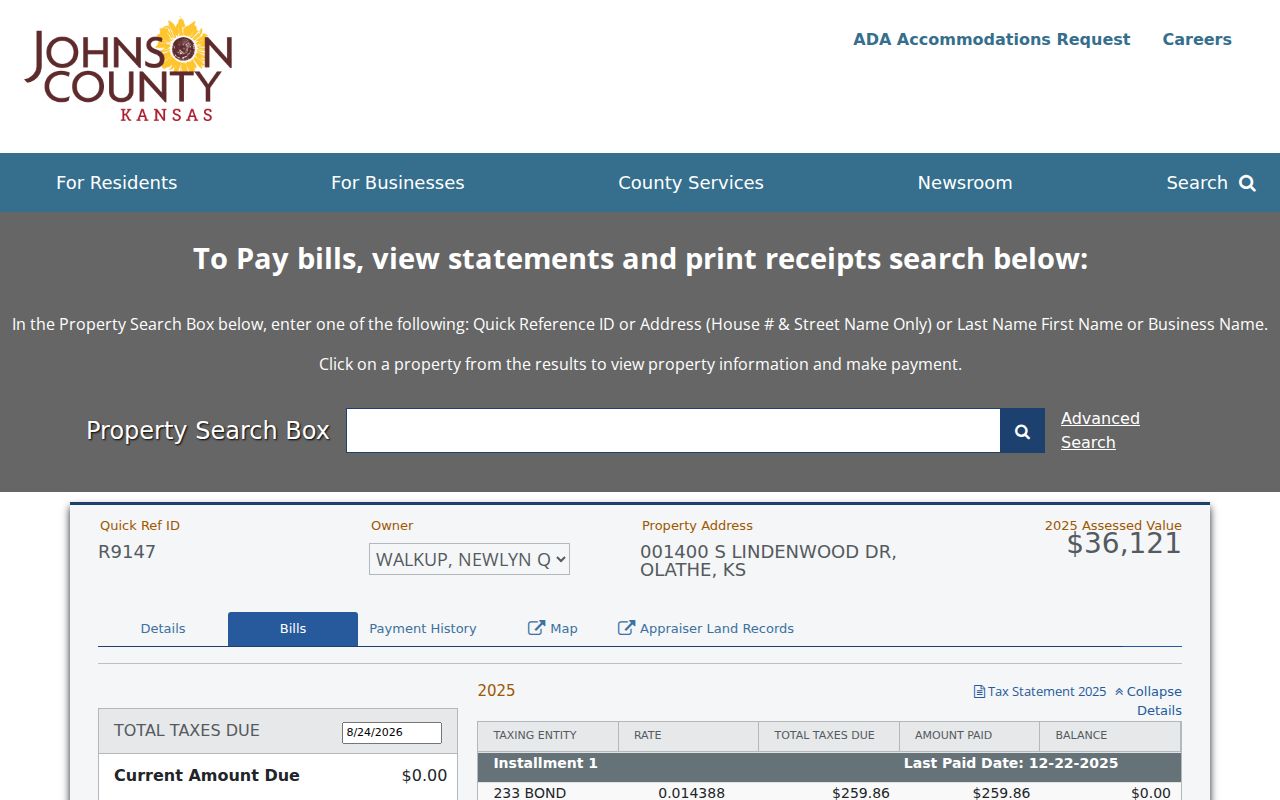The image size is (1280, 800).
Task: Click the Quick Ref ID value R9147
Action: click(127, 551)
